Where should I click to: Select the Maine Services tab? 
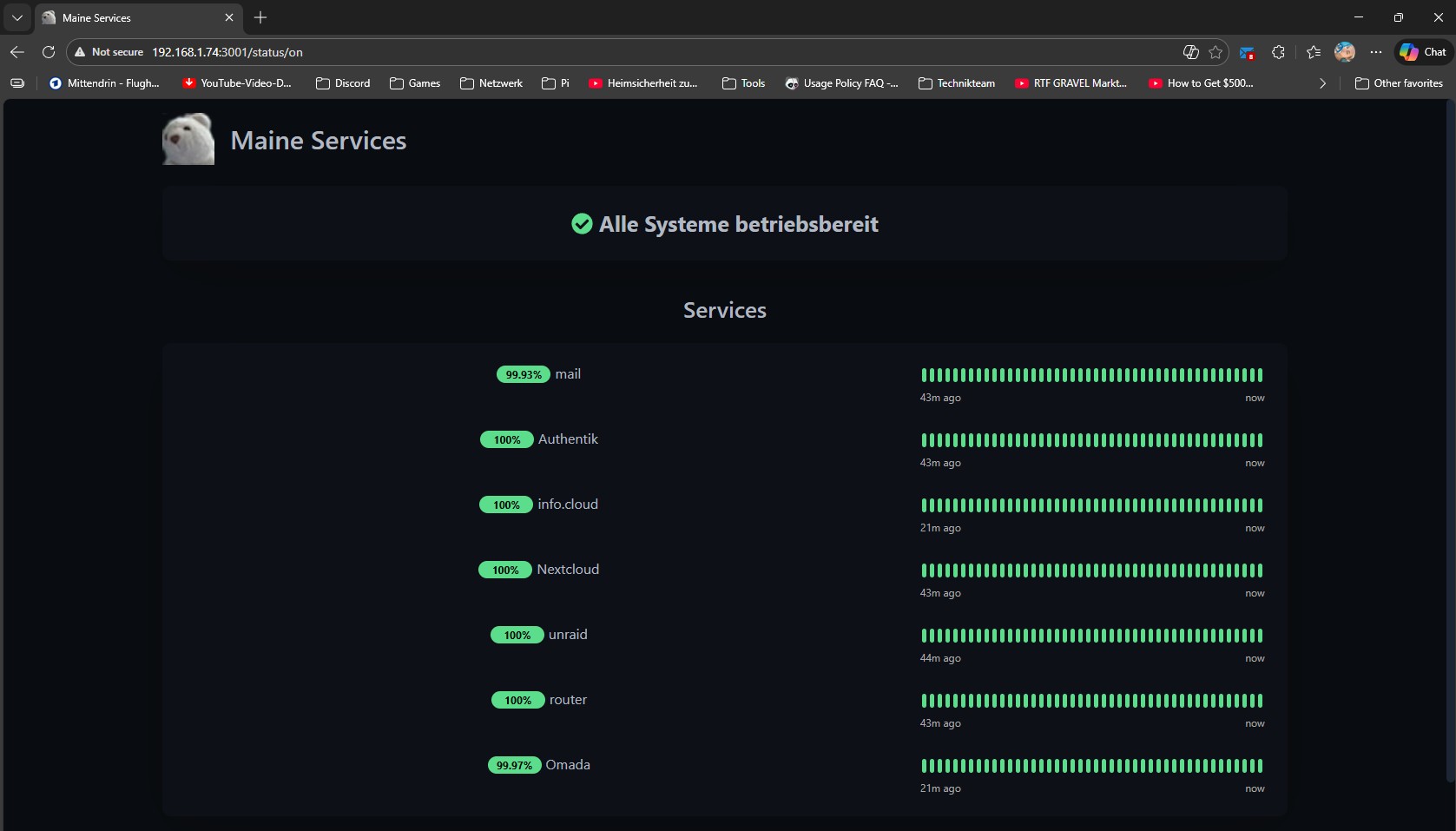pyautogui.click(x=130, y=17)
